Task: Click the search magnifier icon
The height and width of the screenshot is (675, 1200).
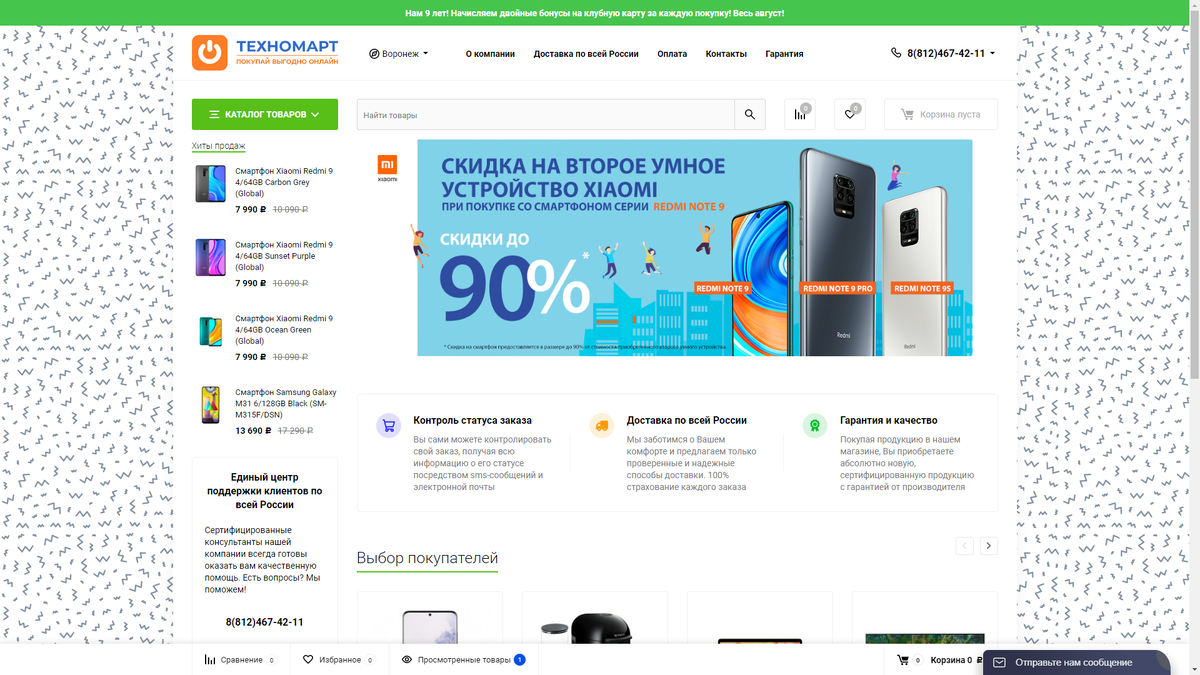Action: (x=750, y=115)
